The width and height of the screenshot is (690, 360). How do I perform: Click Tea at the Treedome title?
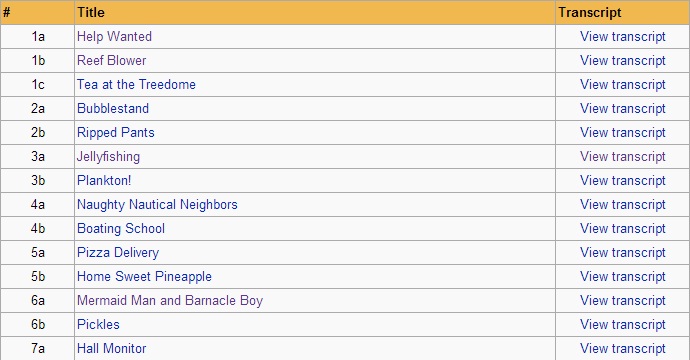[136, 84]
